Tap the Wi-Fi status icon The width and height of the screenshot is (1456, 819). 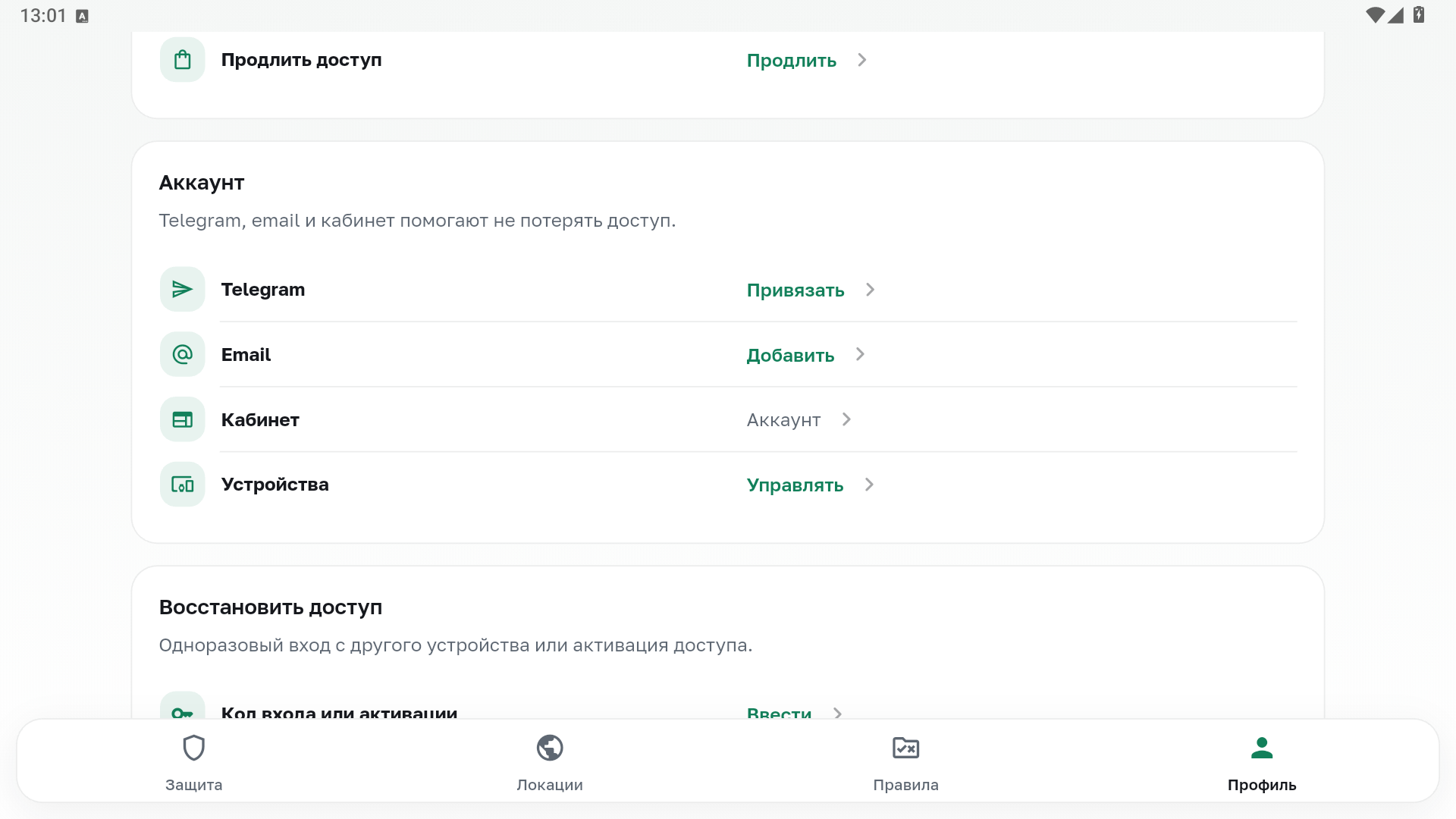point(1375,15)
